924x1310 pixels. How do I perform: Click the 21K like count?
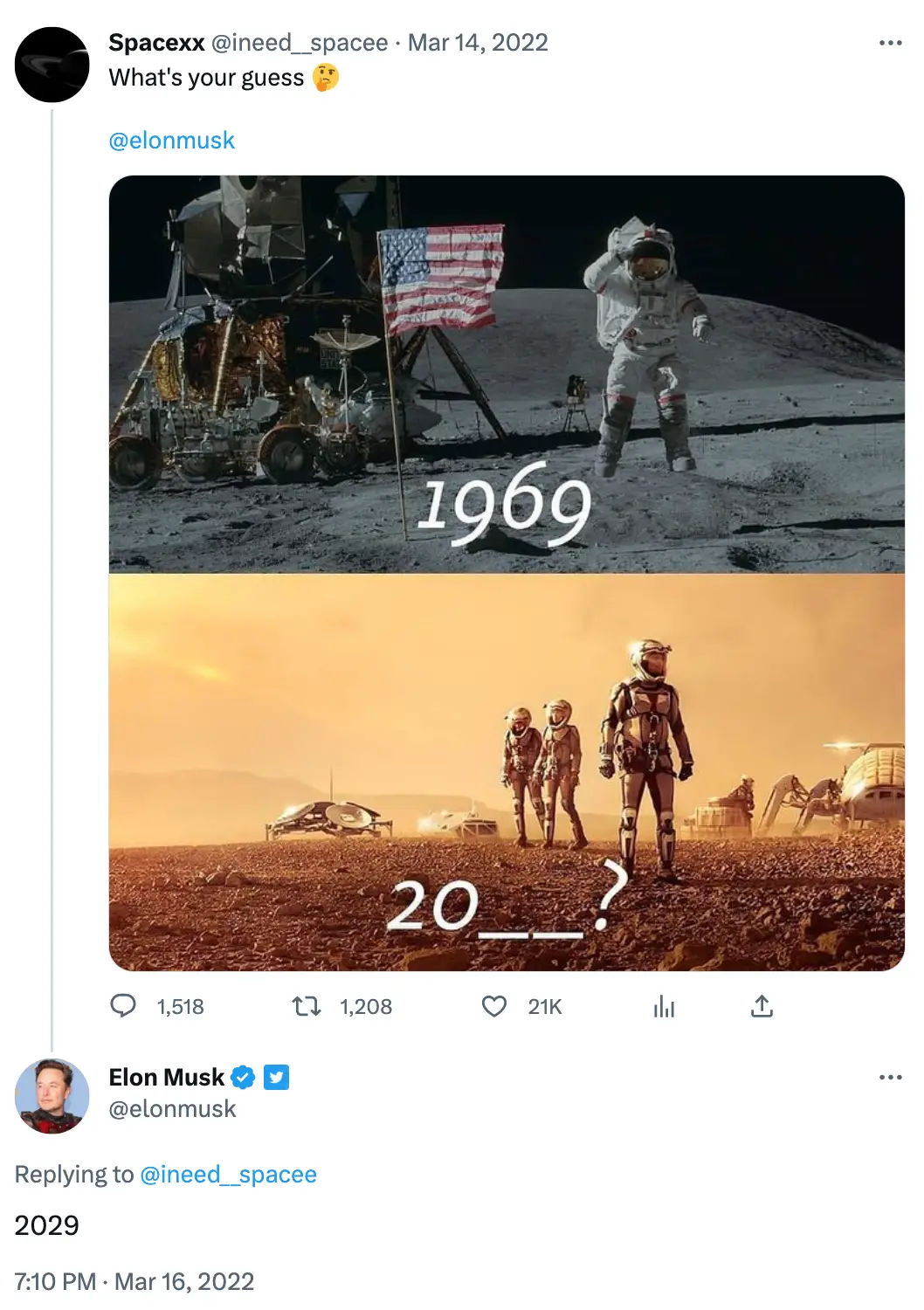pyautogui.click(x=545, y=1006)
